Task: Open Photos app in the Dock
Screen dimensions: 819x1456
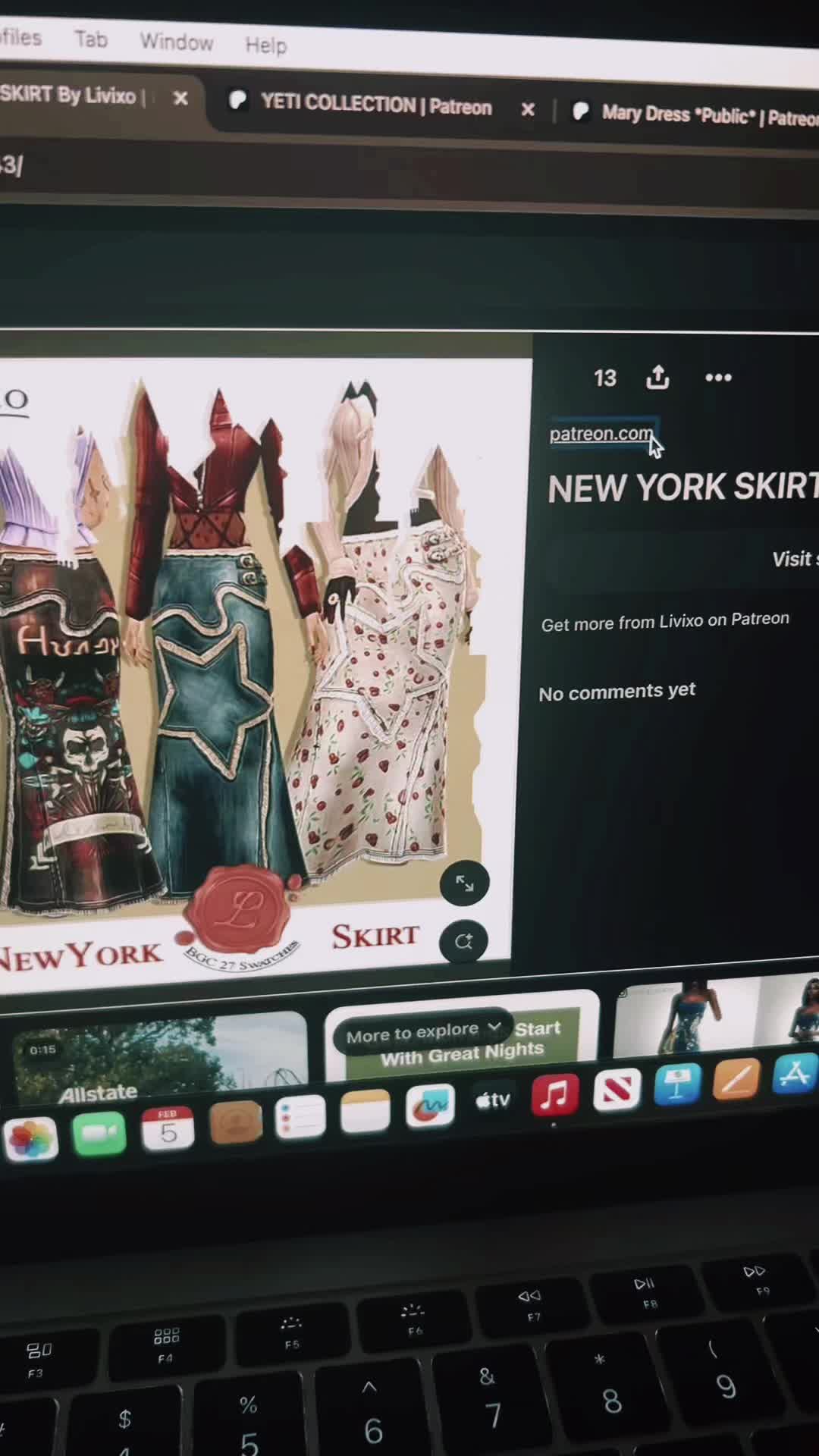Action: point(31,1139)
